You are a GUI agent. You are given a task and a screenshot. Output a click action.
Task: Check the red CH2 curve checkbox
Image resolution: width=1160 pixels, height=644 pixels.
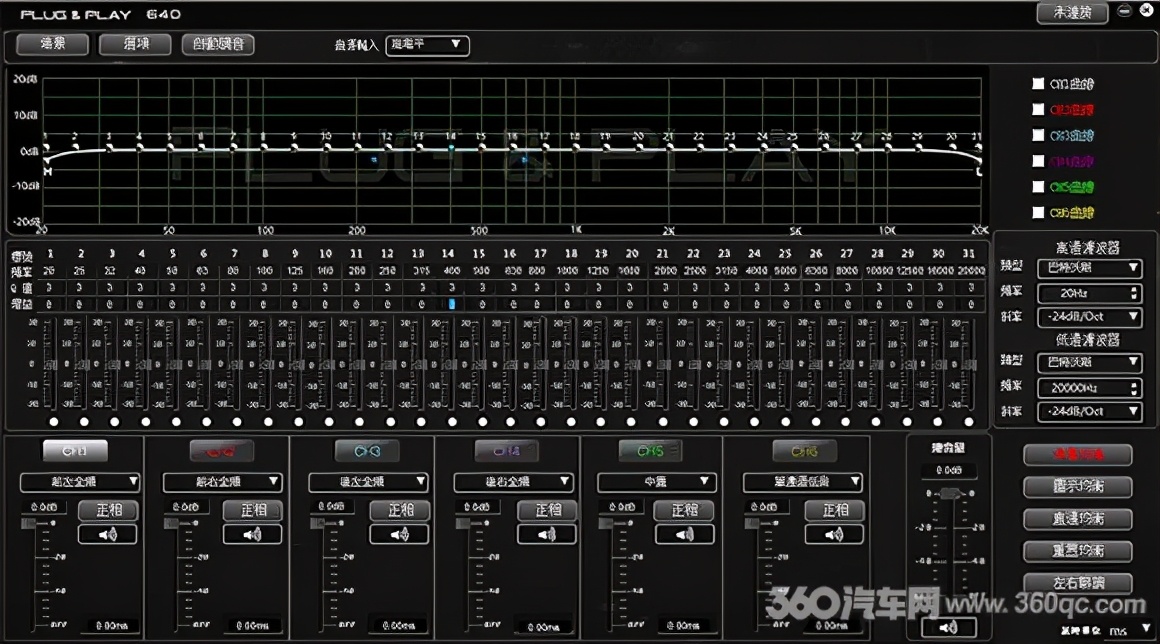click(1038, 109)
